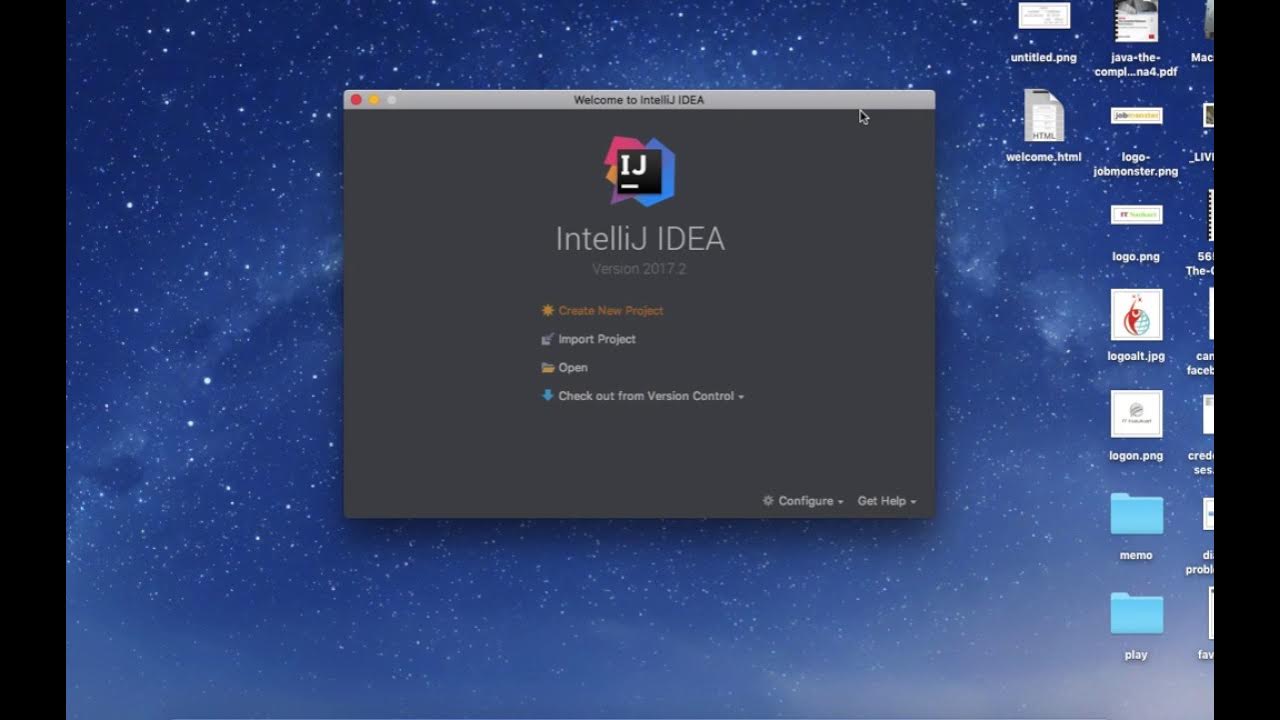Click the Import Project link
Image resolution: width=1280 pixels, height=720 pixels.
pyautogui.click(x=597, y=339)
